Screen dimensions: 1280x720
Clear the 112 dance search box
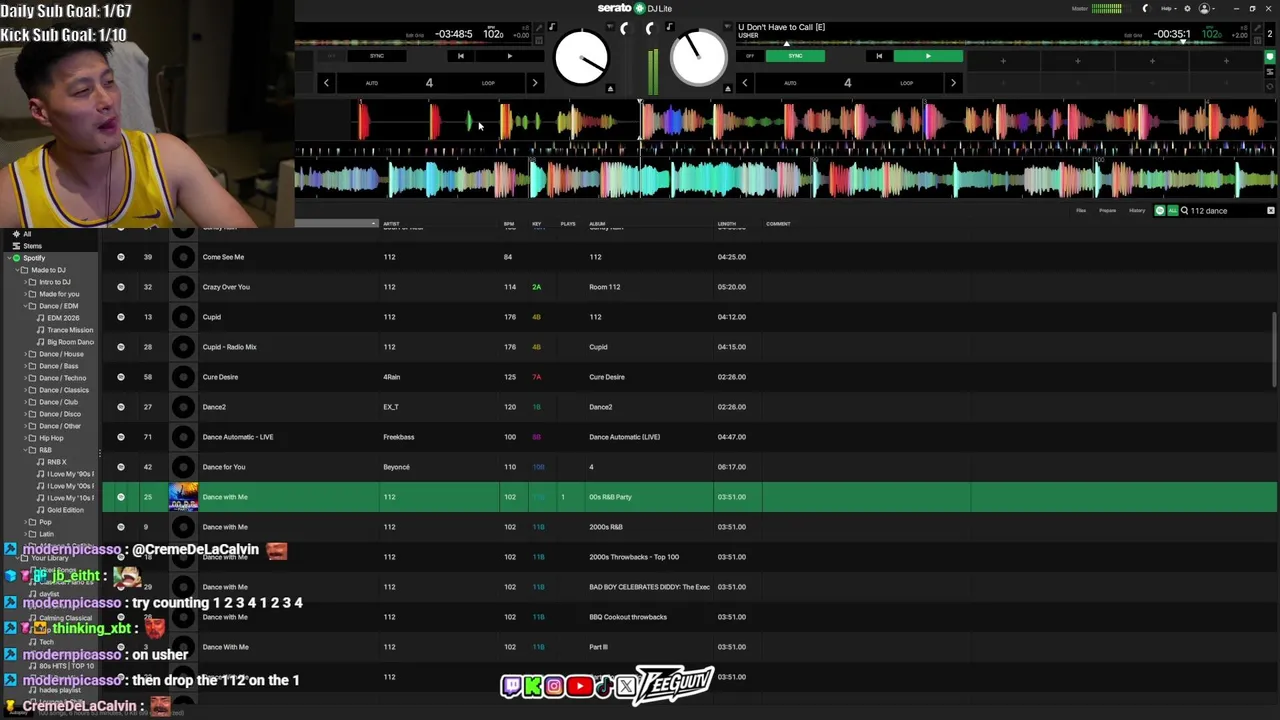[1271, 211]
